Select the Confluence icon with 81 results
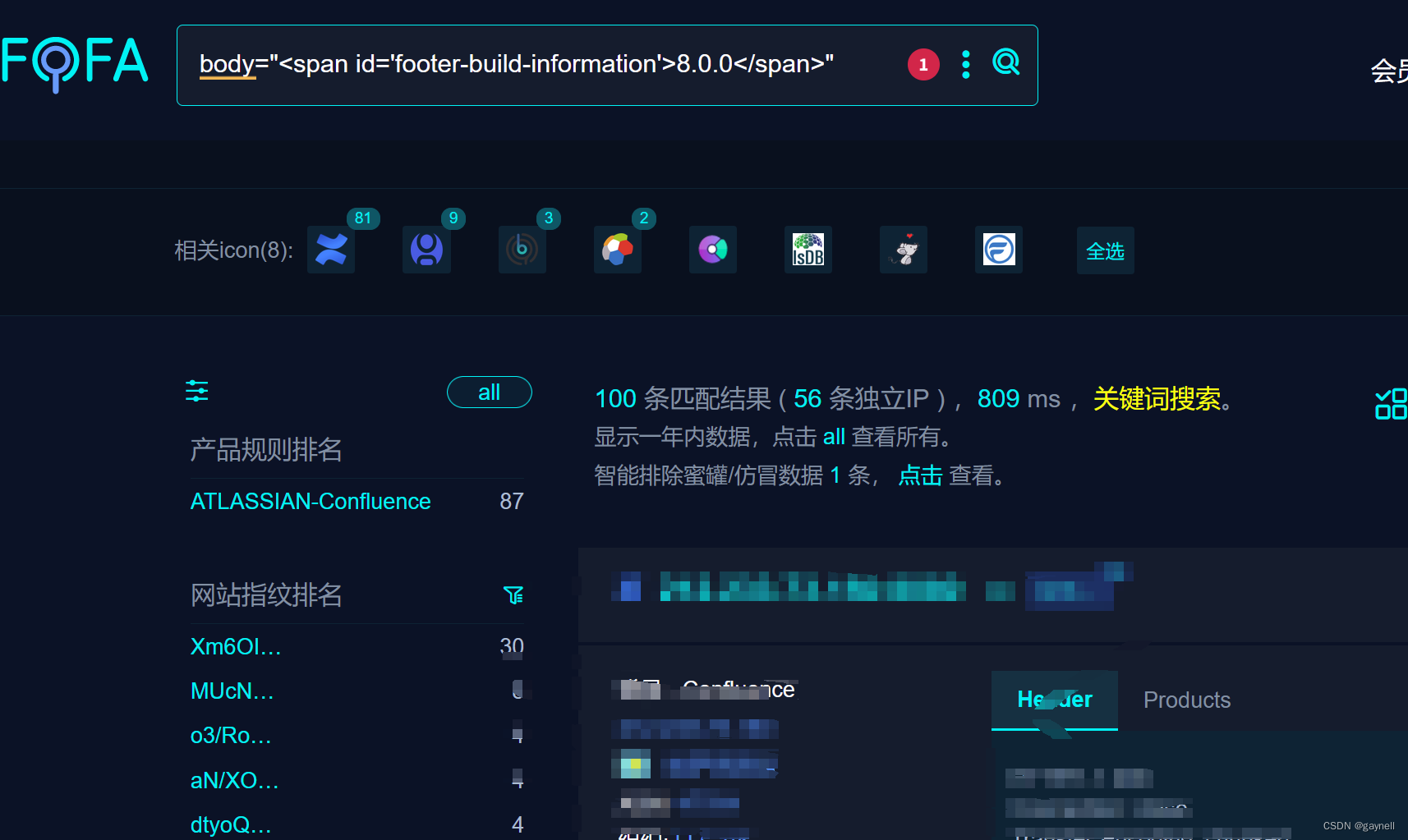Screen dimensions: 1408x840 click(331, 250)
